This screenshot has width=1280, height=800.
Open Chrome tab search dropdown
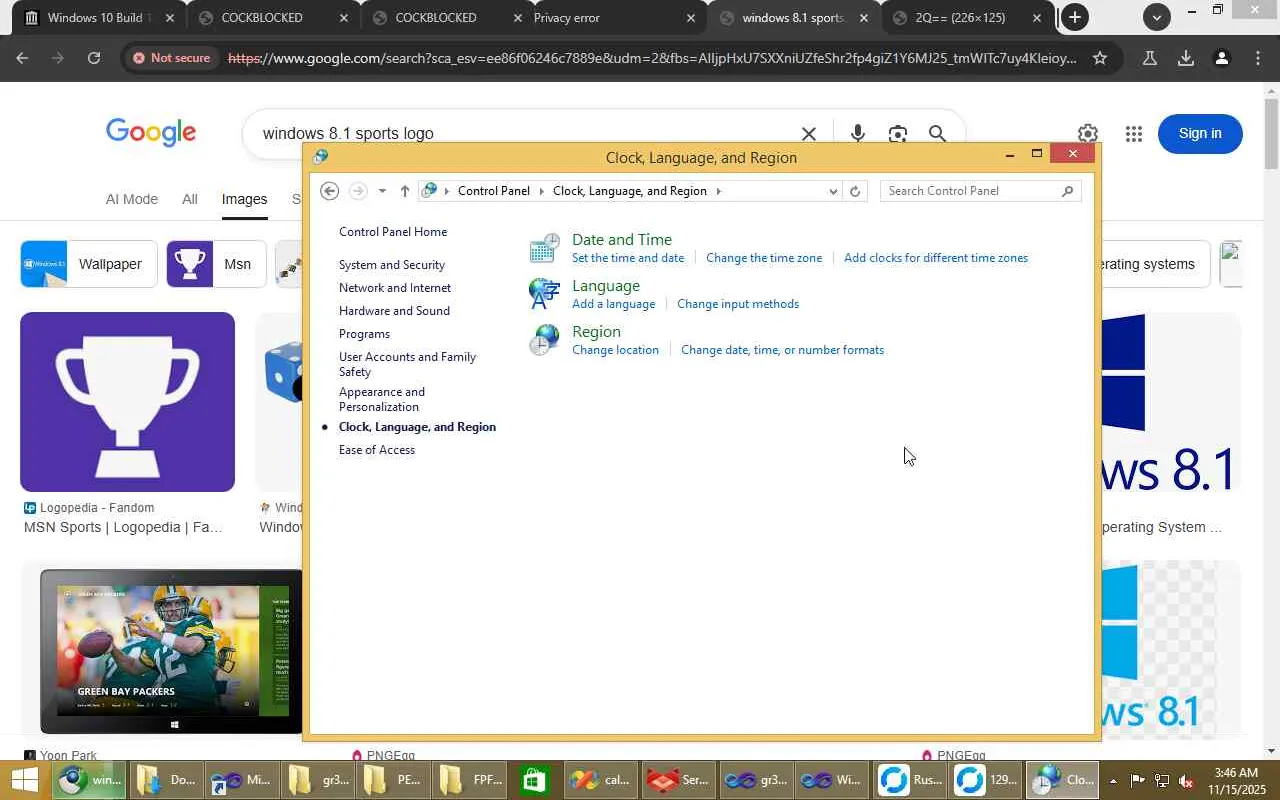[x=1157, y=17]
